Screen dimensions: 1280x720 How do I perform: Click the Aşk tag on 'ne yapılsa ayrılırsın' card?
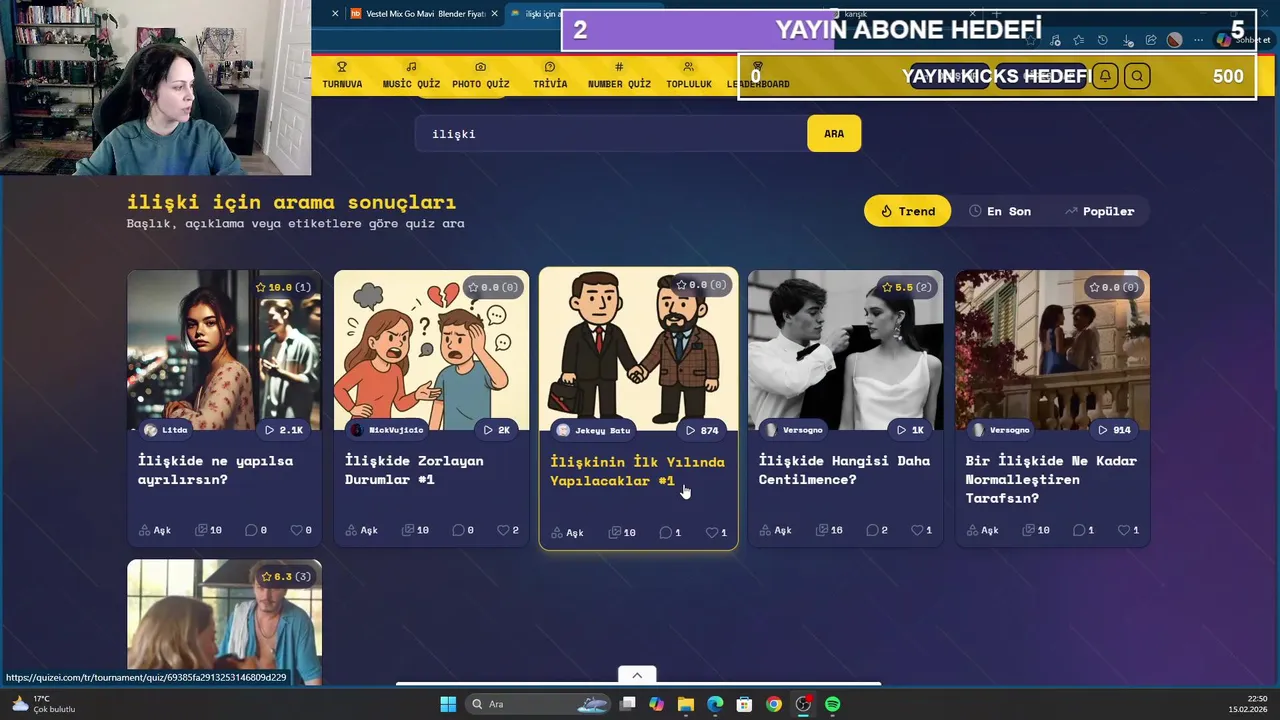(155, 530)
